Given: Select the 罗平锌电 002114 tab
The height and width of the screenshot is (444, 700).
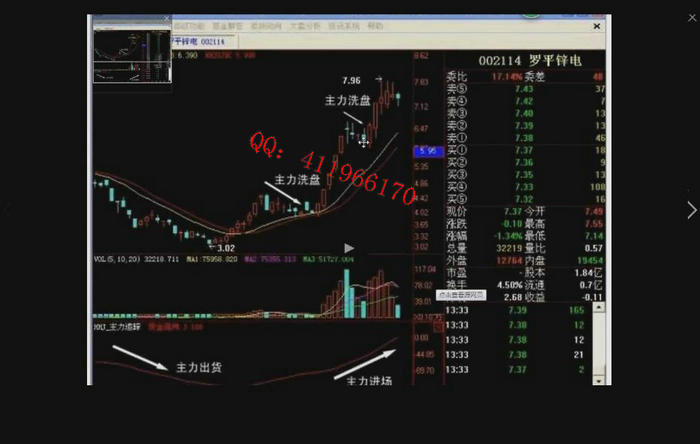Looking at the screenshot, I should click(199, 41).
